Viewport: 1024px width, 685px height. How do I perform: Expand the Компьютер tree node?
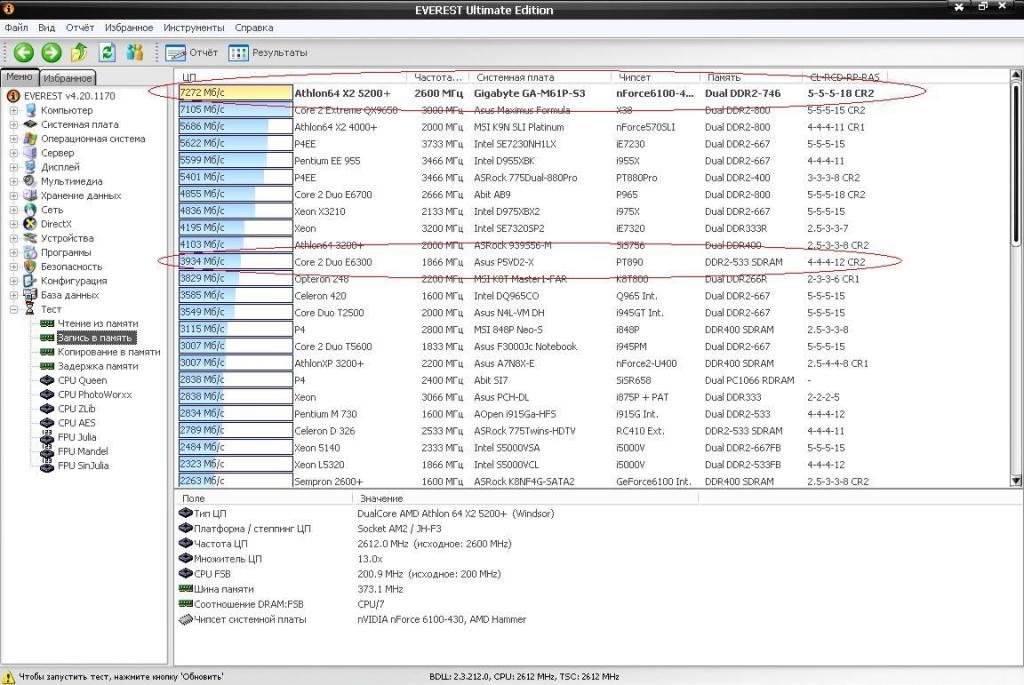14,110
